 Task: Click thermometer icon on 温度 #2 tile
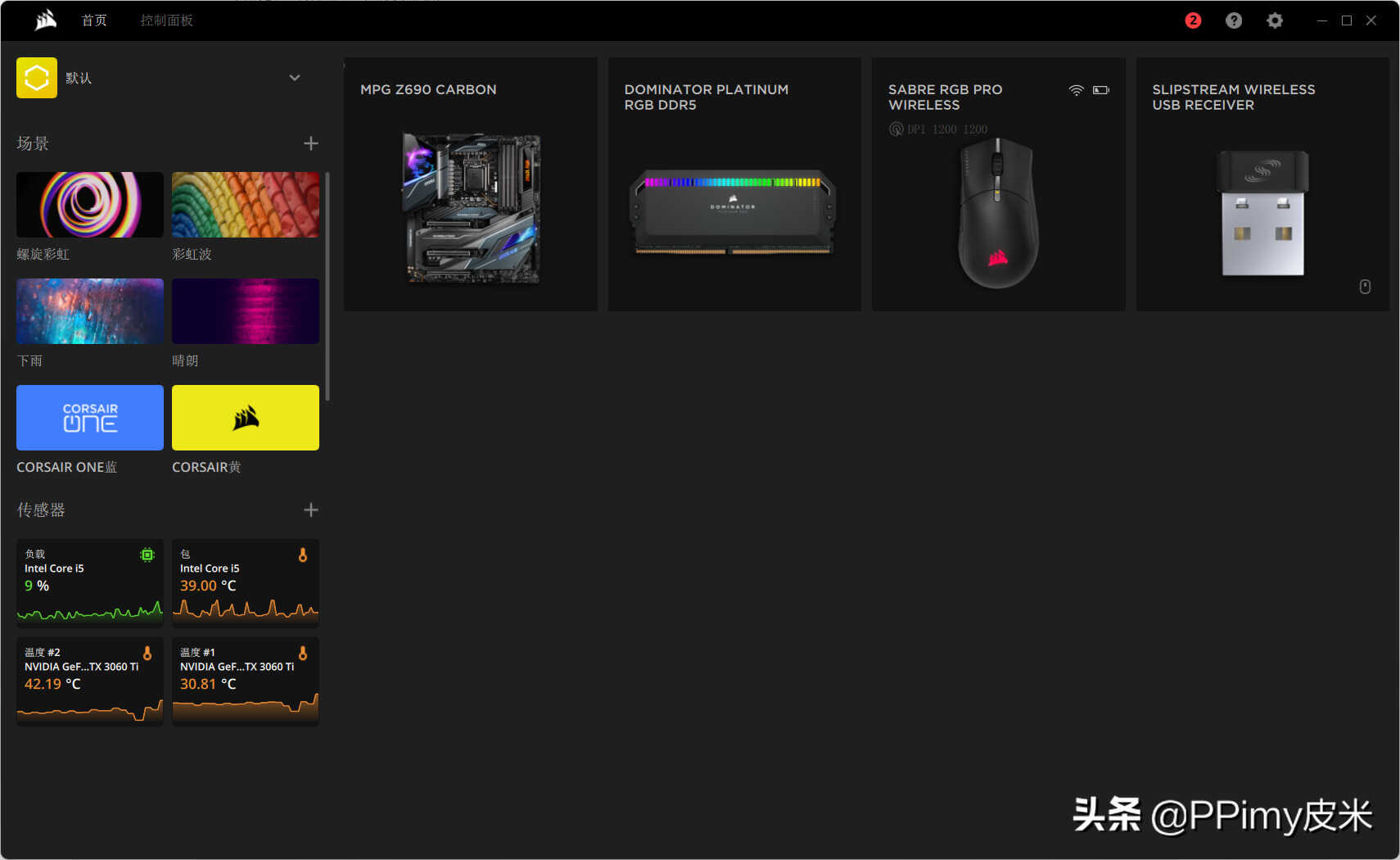147,654
